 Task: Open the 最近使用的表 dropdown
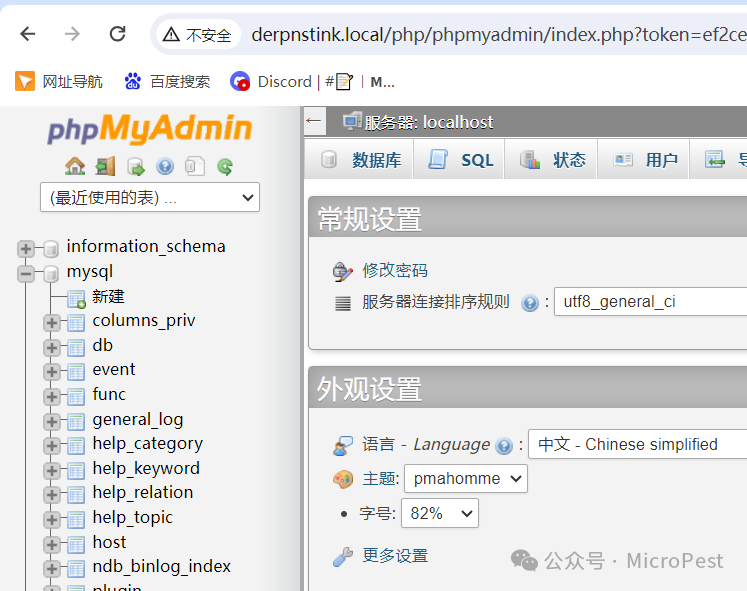pyautogui.click(x=150, y=197)
